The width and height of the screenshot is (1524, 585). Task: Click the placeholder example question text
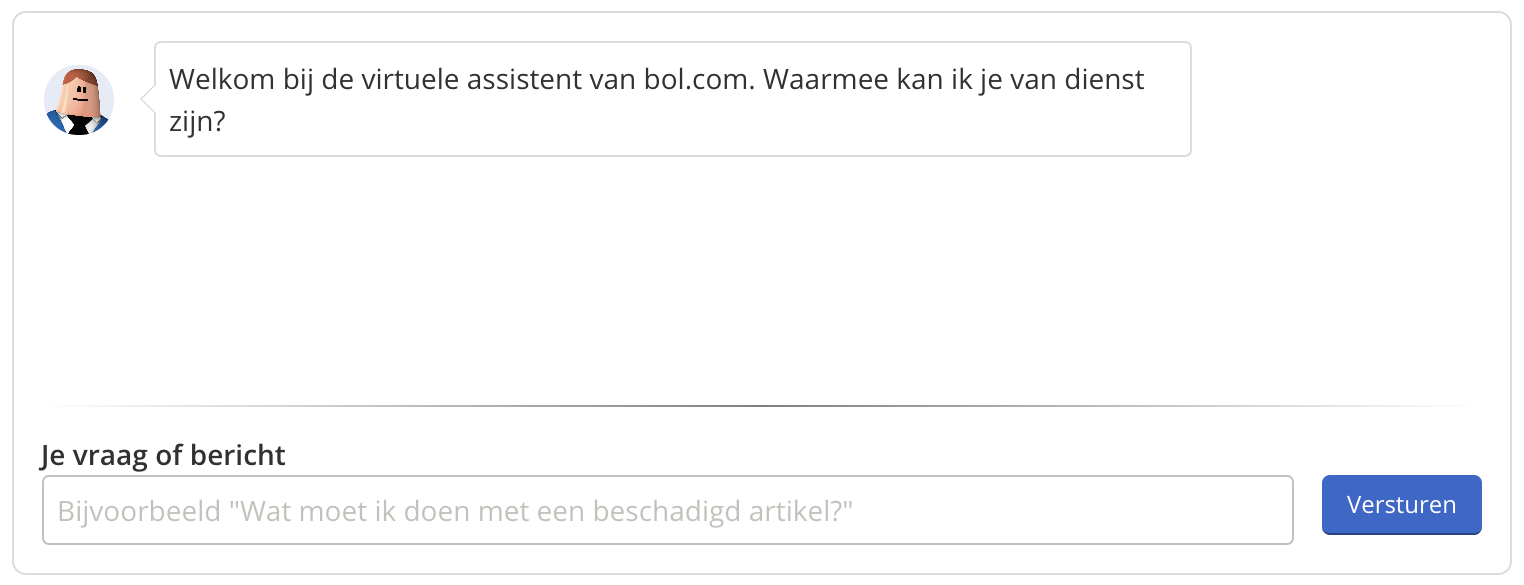tap(455, 510)
